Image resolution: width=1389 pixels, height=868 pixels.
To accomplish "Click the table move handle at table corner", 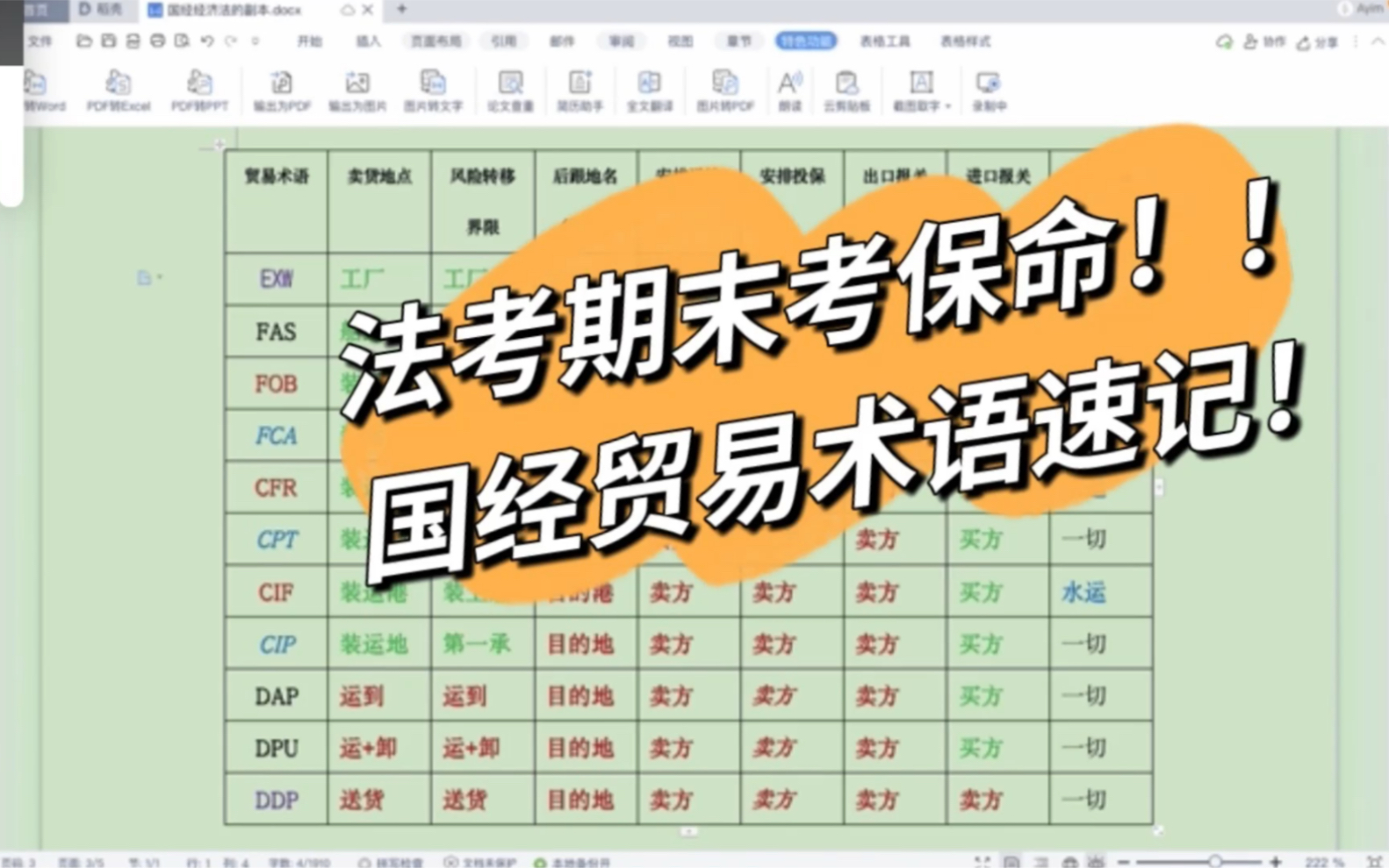I will point(220,144).
